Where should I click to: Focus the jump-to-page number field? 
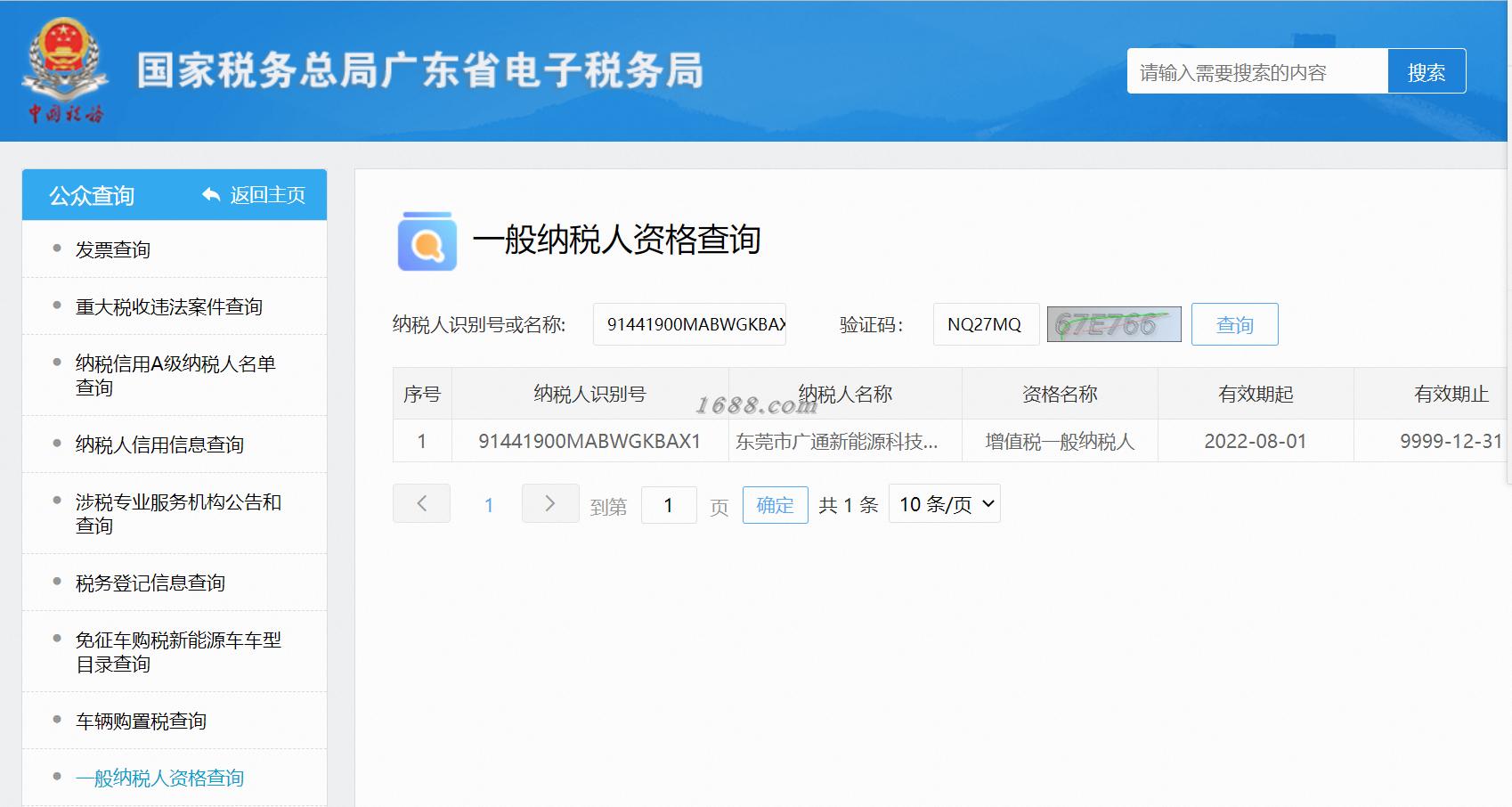[669, 505]
